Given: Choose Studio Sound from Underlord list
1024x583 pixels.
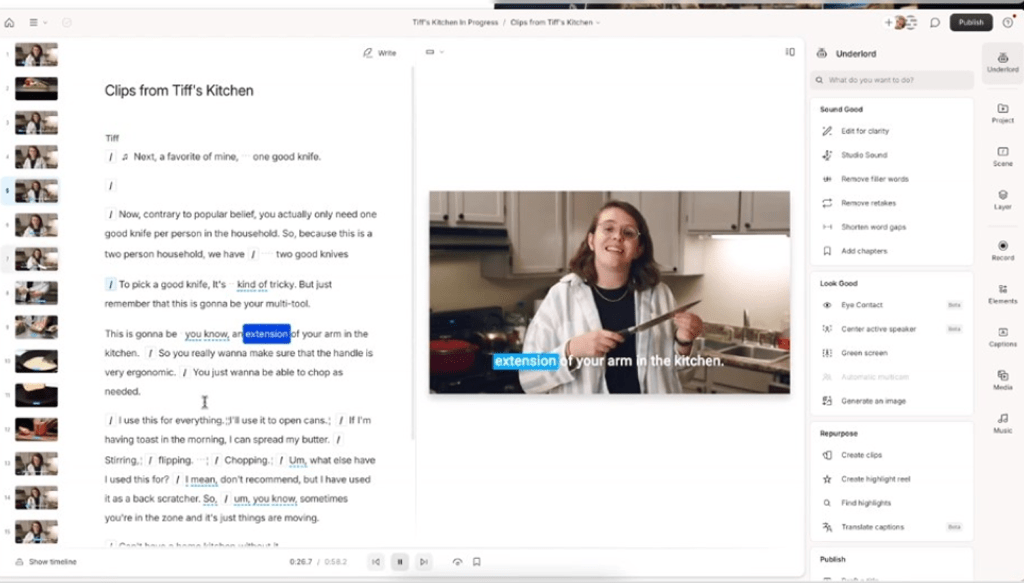Looking at the screenshot, I should point(863,155).
